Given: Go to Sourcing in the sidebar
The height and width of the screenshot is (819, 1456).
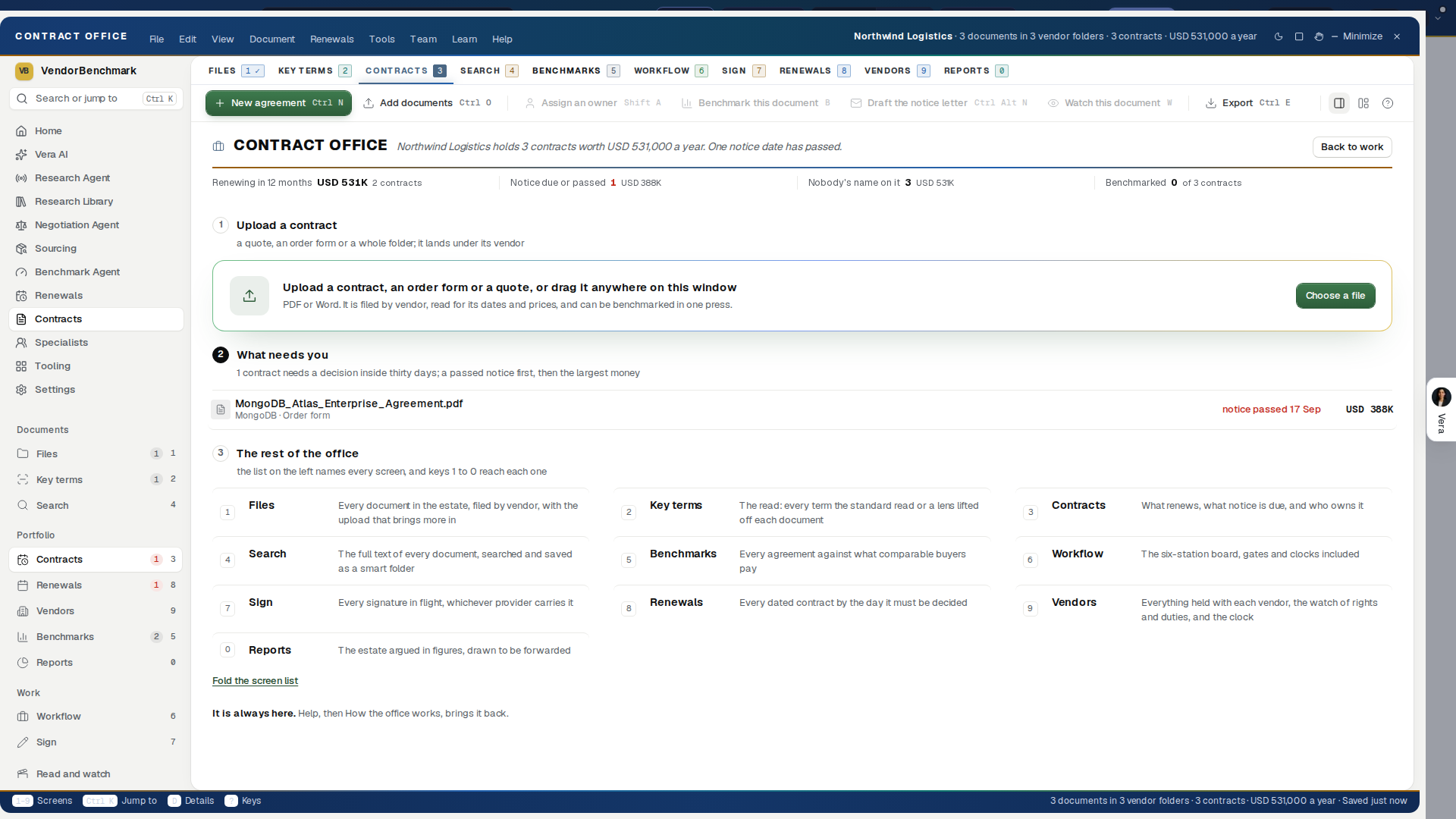Looking at the screenshot, I should tap(96, 248).
